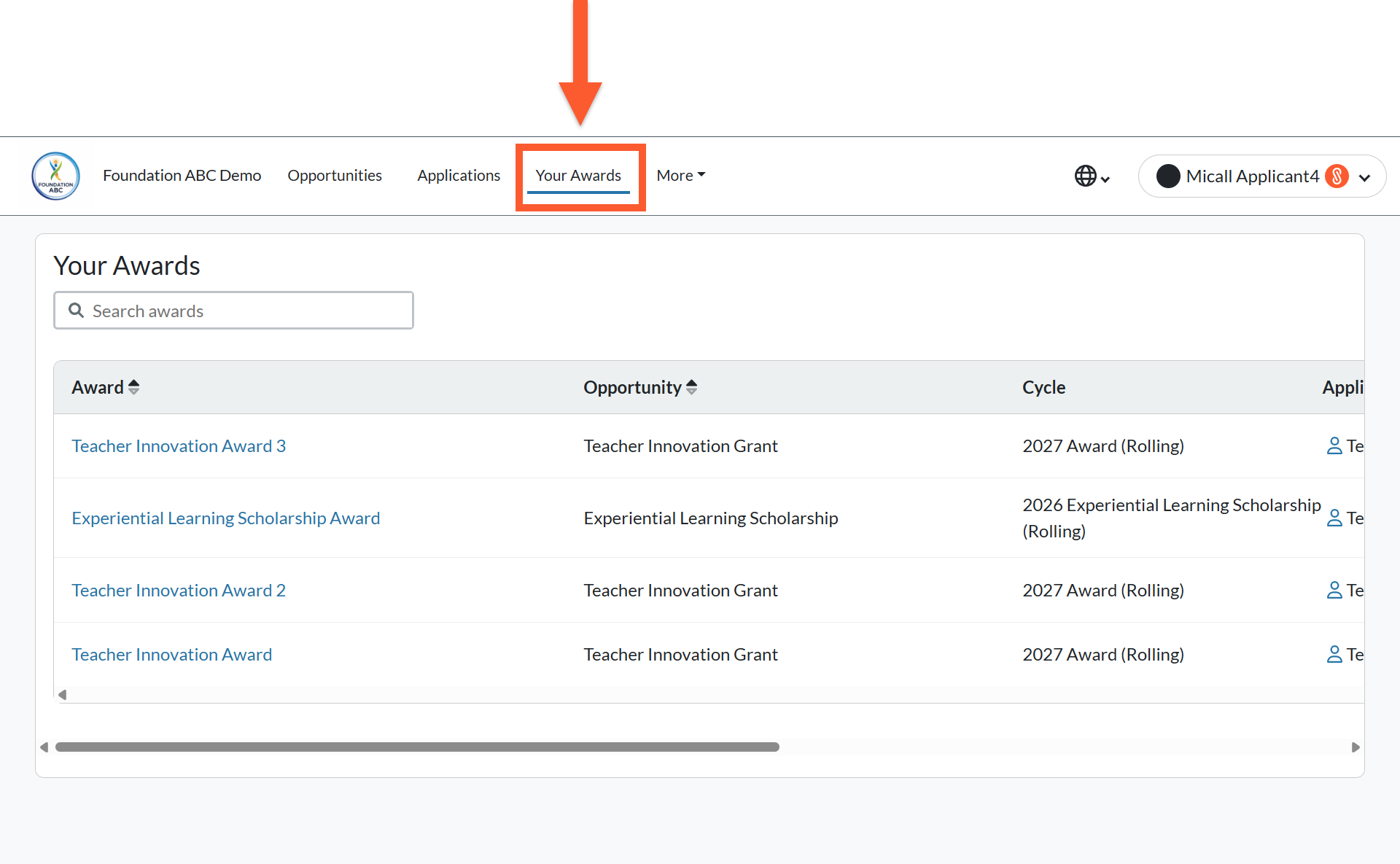Click applicant person icon in Experiential Learning row
This screenshot has height=864, width=1400.
click(1334, 518)
